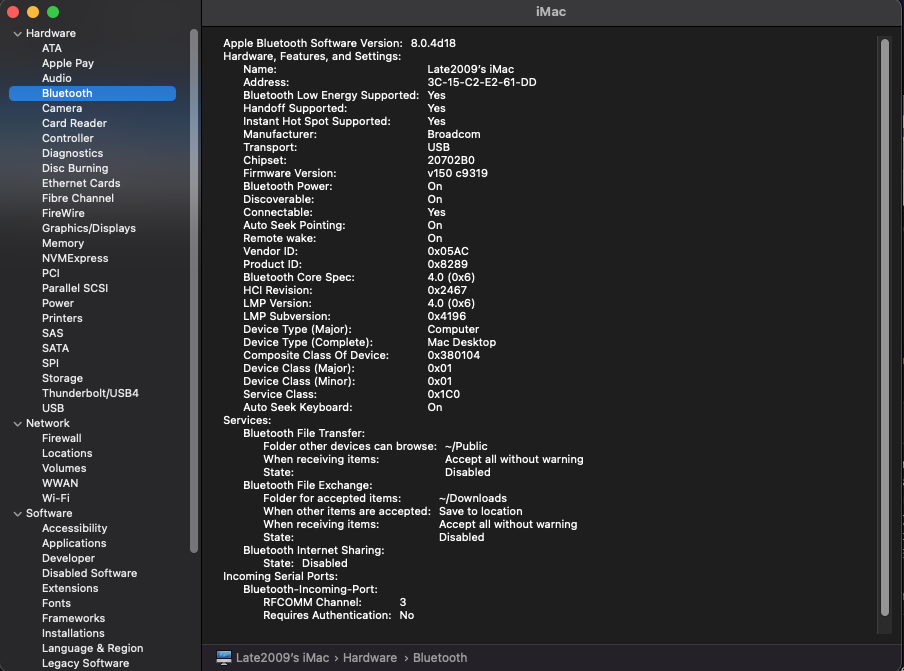Viewport: 904px width, 671px height.
Task: Click Hardware in the path bar
Action: [x=370, y=658]
